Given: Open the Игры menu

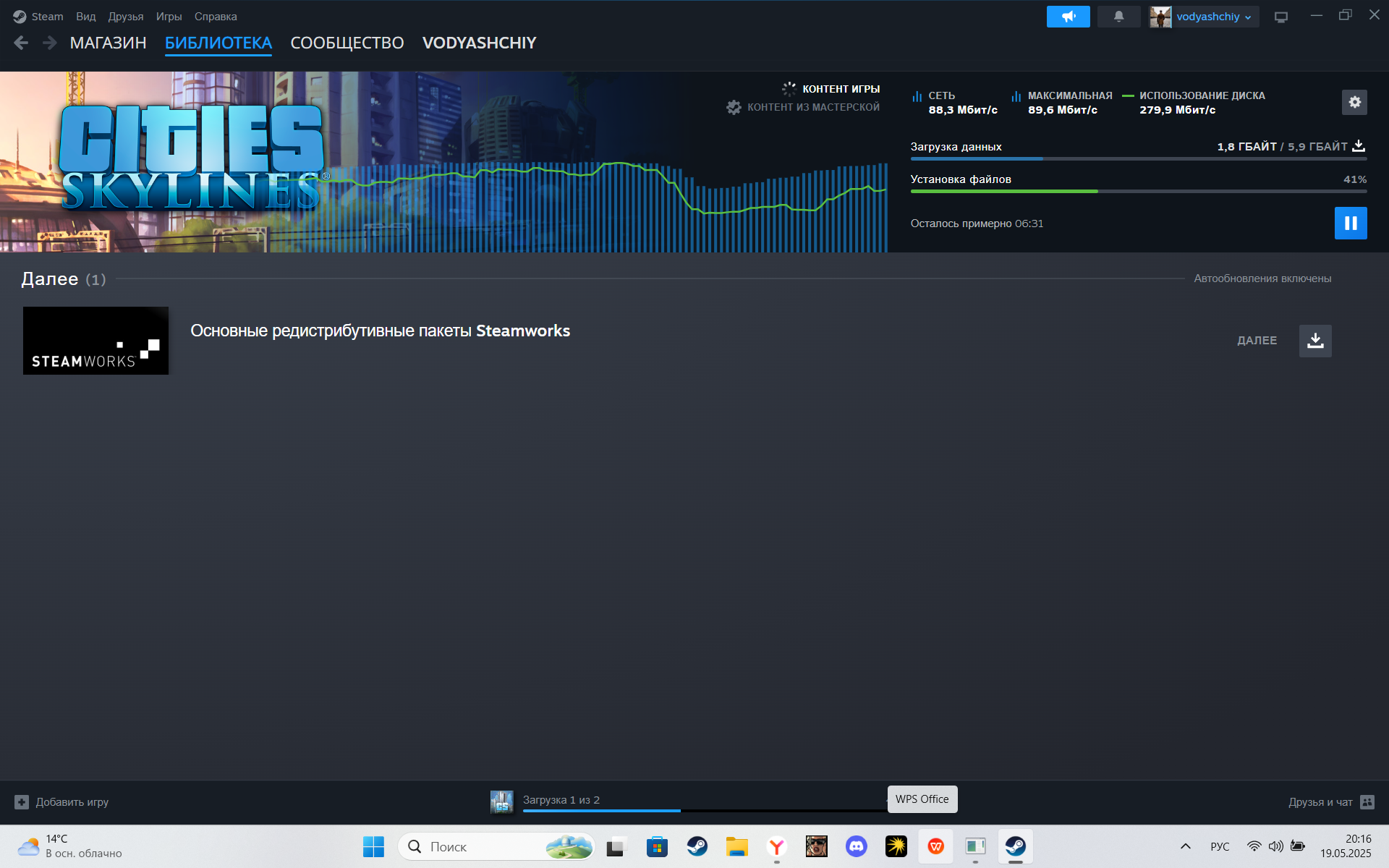Looking at the screenshot, I should click(x=169, y=17).
